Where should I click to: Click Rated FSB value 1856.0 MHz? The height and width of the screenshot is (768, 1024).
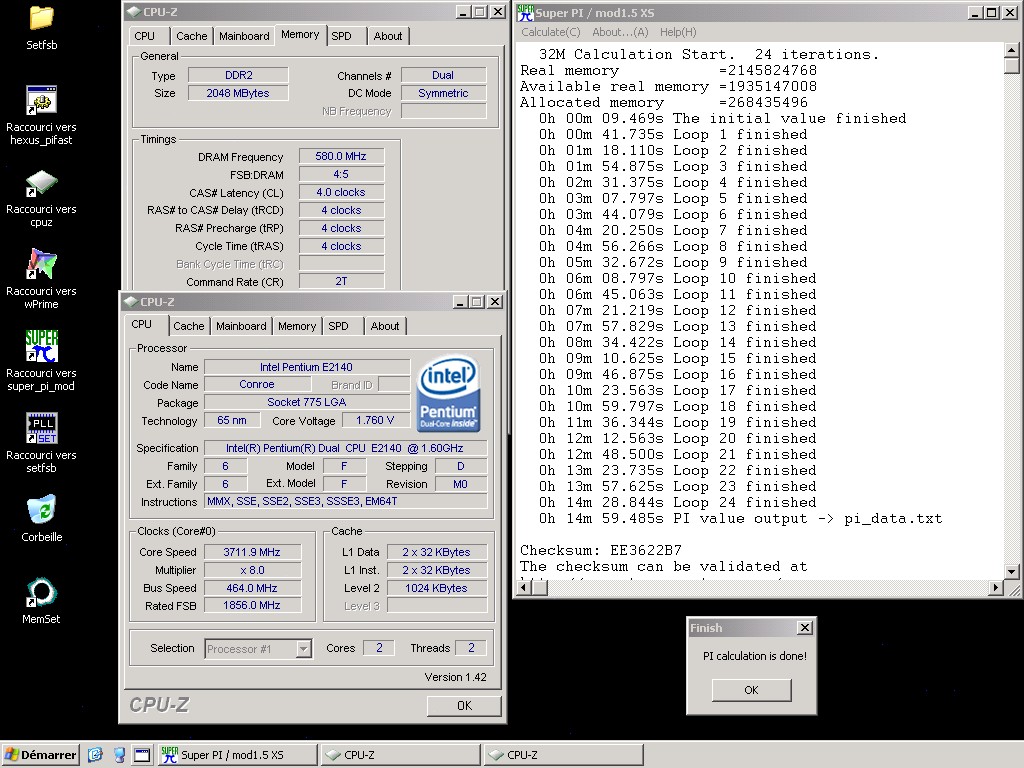(x=252, y=605)
